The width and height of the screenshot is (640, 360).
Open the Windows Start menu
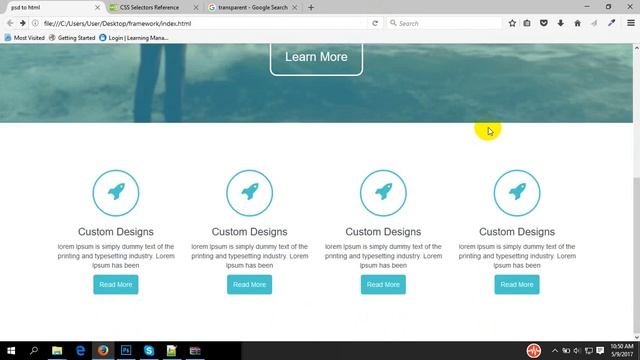pyautogui.click(x=11, y=351)
